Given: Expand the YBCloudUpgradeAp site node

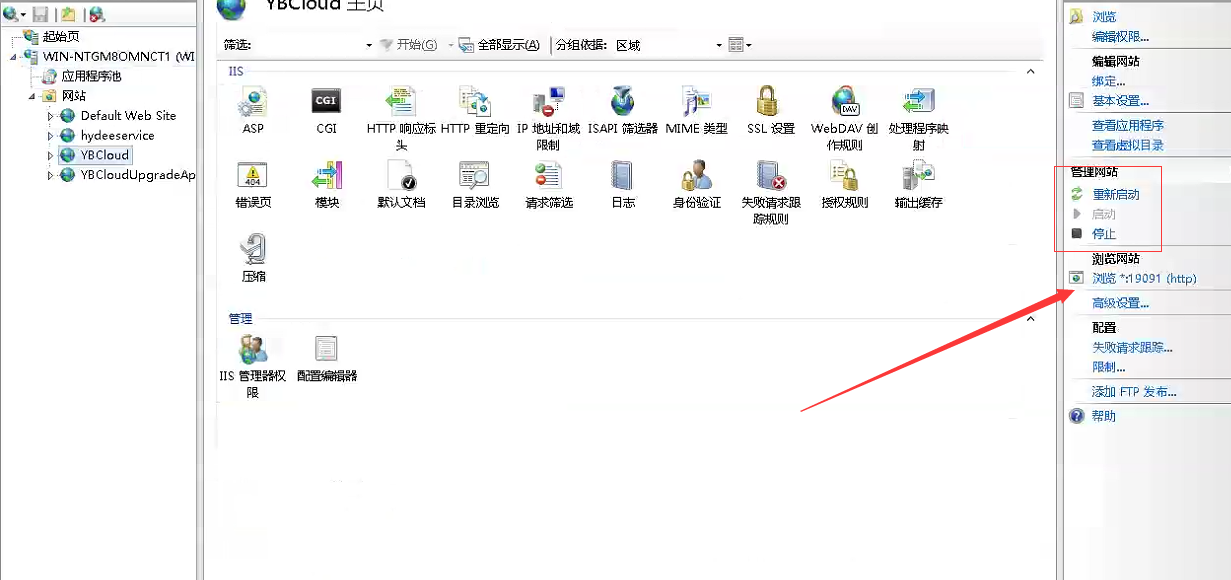Looking at the screenshot, I should (51, 176).
